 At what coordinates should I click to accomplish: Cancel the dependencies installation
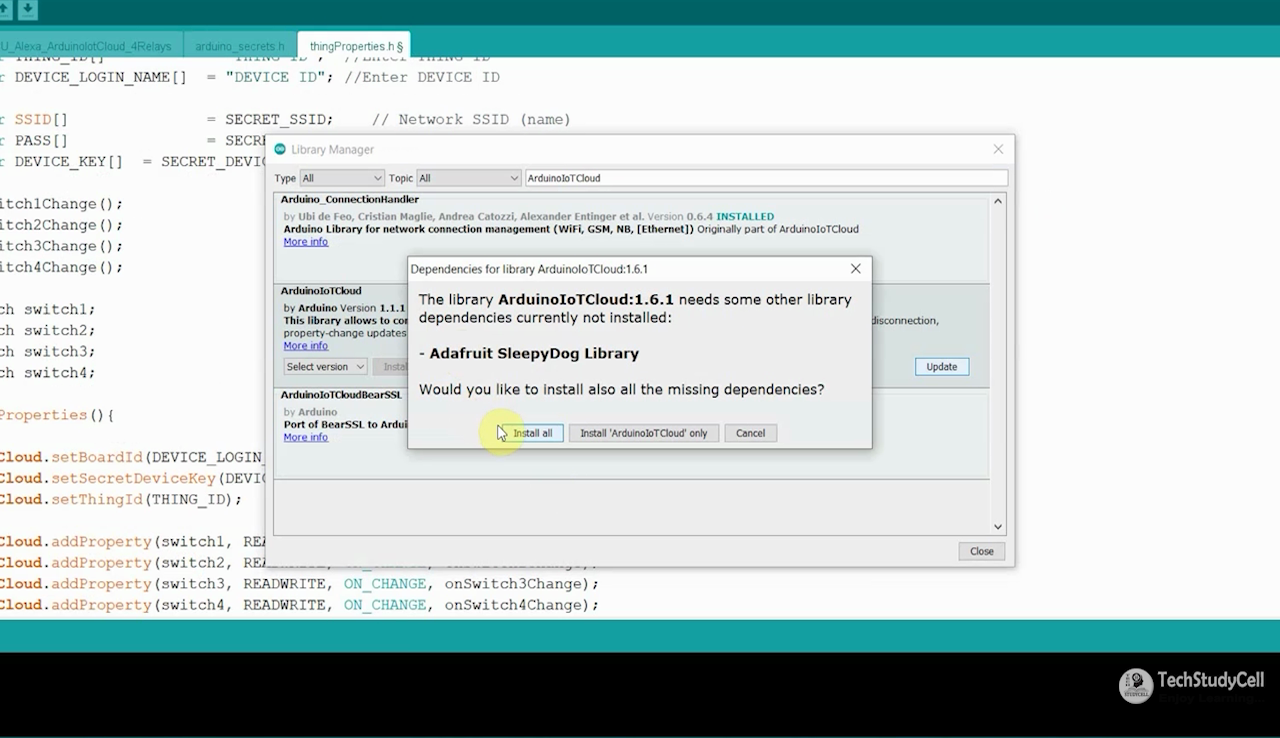[750, 433]
